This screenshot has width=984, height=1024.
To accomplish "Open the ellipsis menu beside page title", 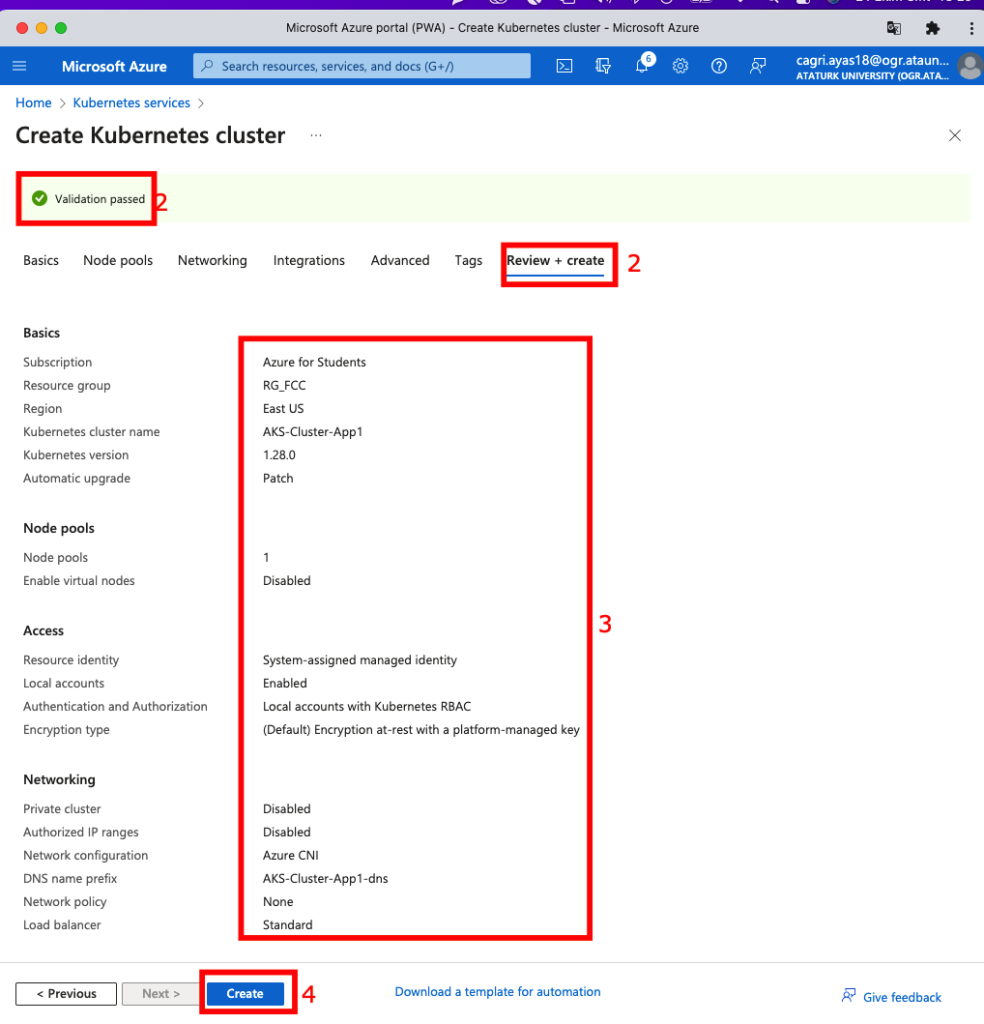I will pos(316,135).
